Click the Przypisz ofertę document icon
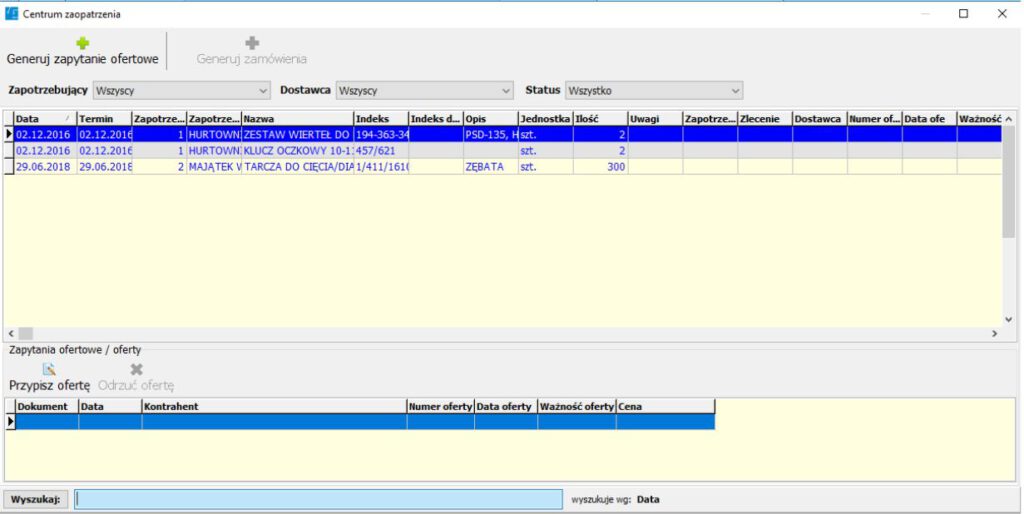Image resolution: width=1024 pixels, height=514 pixels. pos(49,369)
